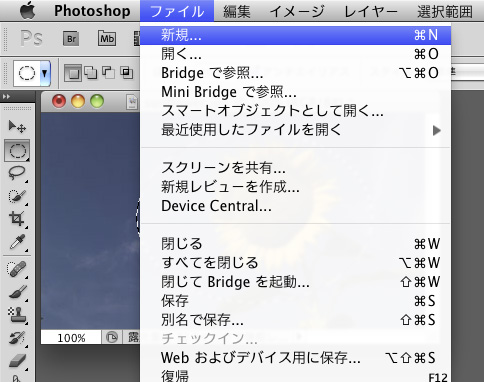Select the Quick Selection tool
This screenshot has width=484, height=382.
click(17, 196)
